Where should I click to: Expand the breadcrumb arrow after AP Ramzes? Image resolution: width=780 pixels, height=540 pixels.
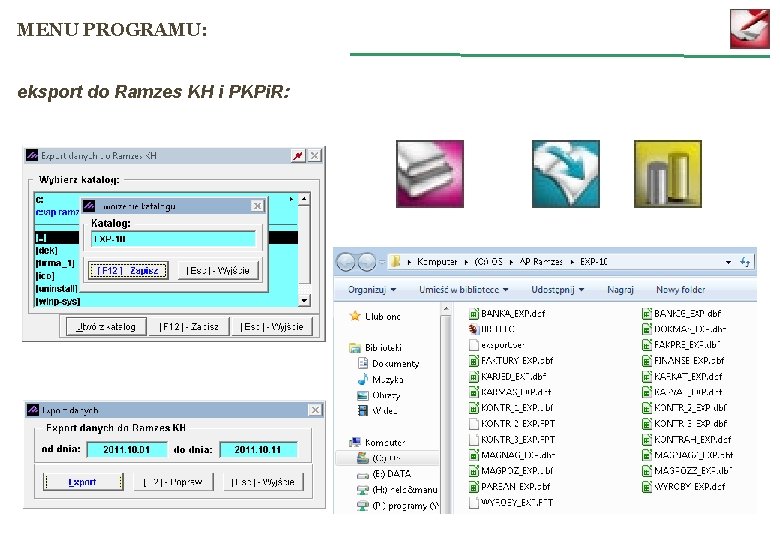coord(572,262)
